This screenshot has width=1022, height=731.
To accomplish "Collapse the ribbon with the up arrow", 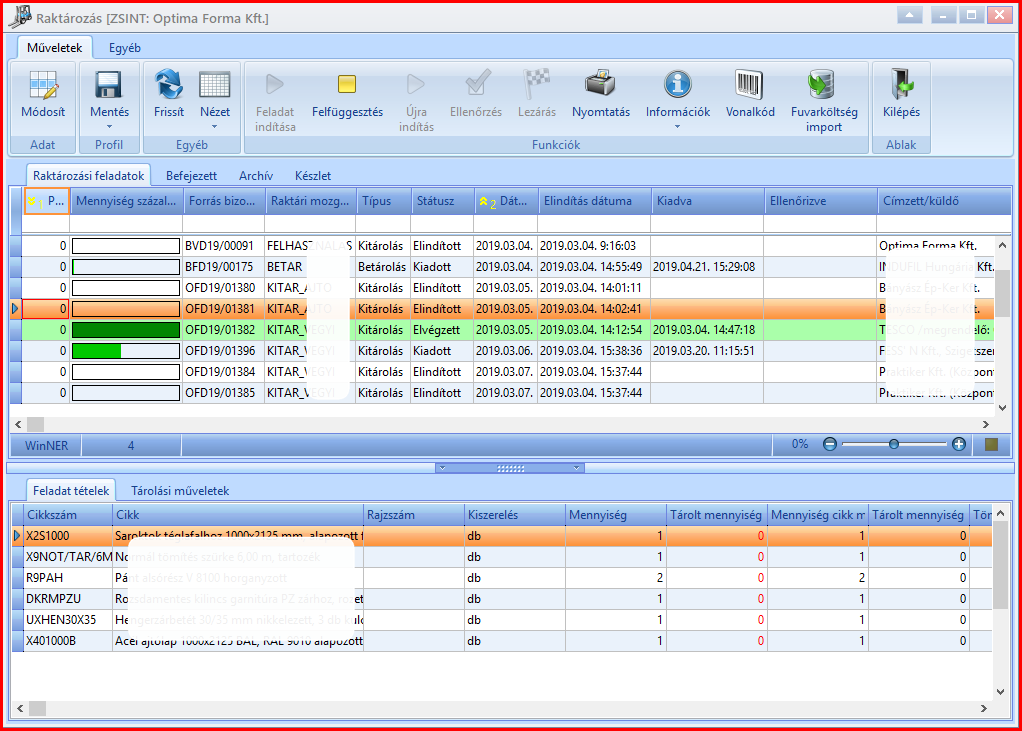I will tap(909, 15).
